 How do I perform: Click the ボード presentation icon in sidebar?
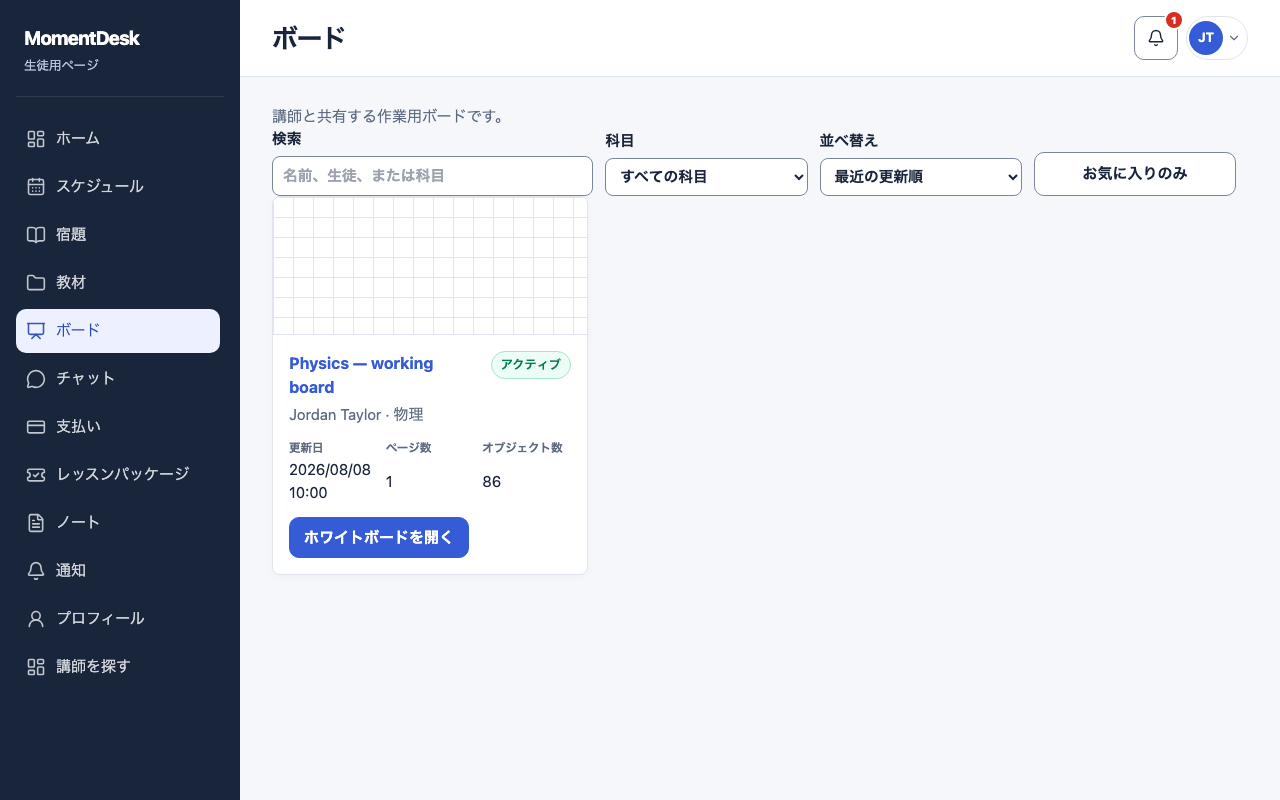[x=36, y=331]
